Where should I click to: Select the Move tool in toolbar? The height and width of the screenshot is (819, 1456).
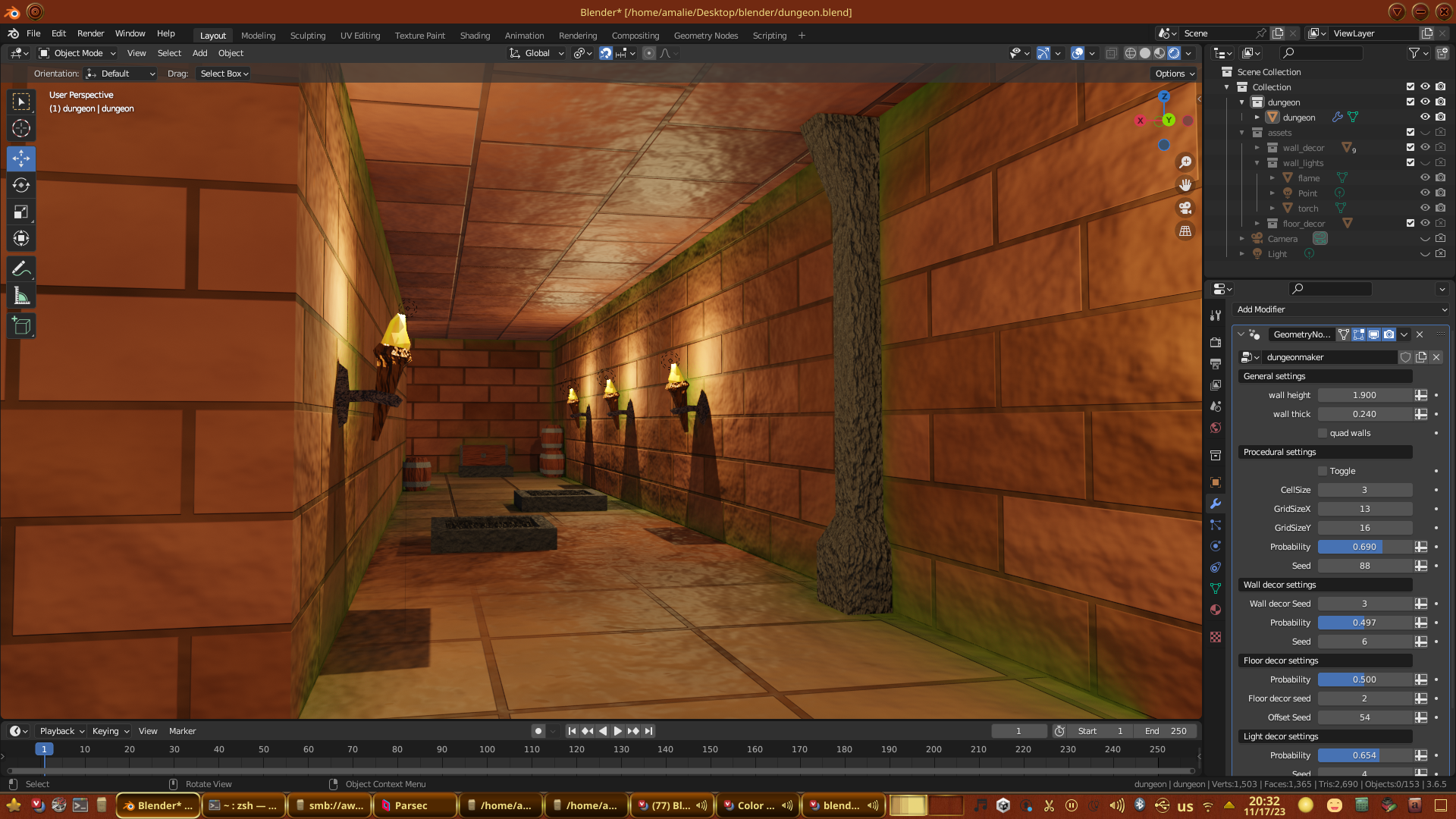coord(21,158)
